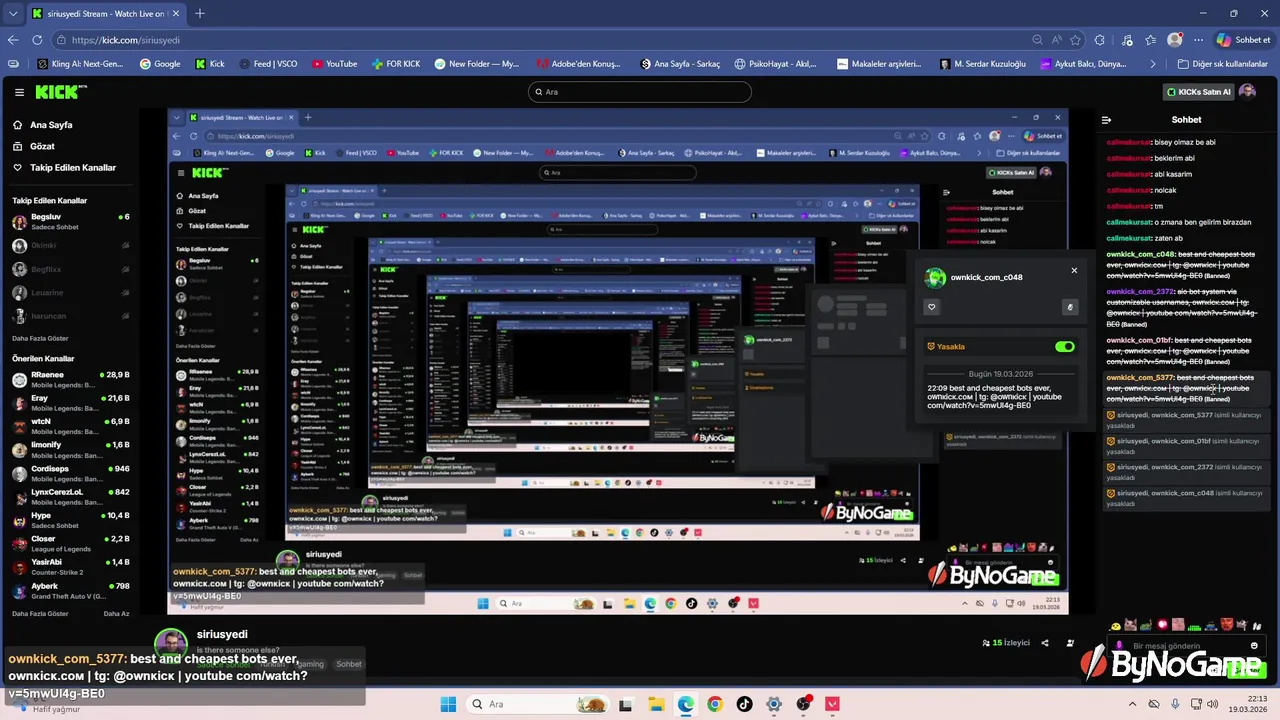Viewport: 1280px width, 720px height.
Task: Click the mute icon on ownkick_com_c048 card
Action: 1070,307
